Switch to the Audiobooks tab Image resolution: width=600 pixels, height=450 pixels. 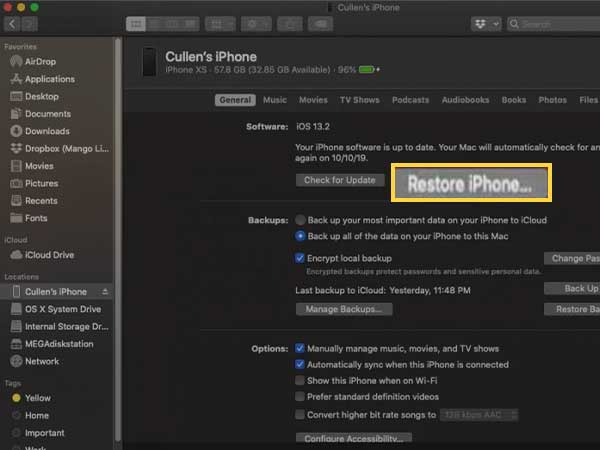tap(465, 100)
